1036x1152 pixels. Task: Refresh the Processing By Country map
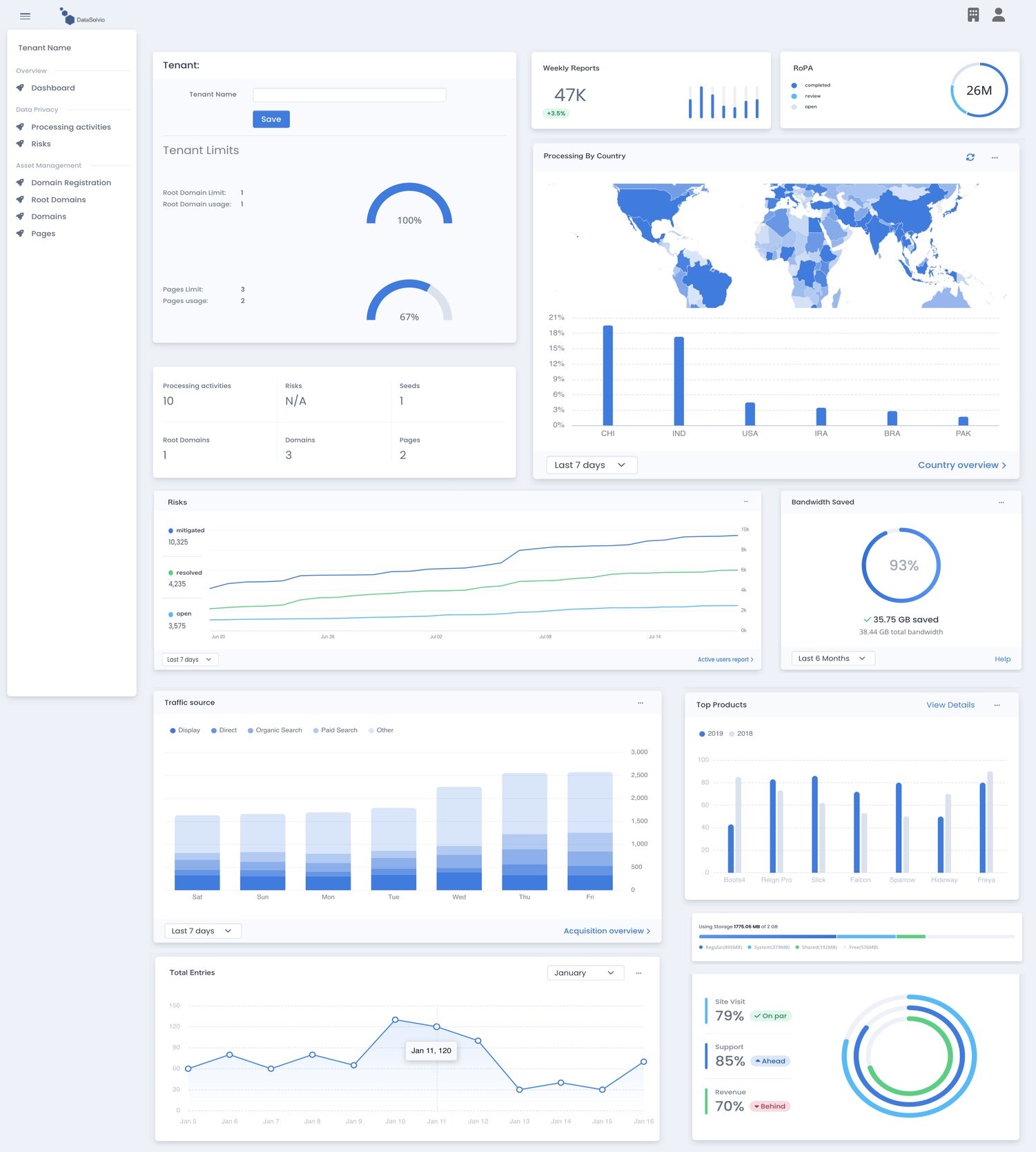click(970, 157)
